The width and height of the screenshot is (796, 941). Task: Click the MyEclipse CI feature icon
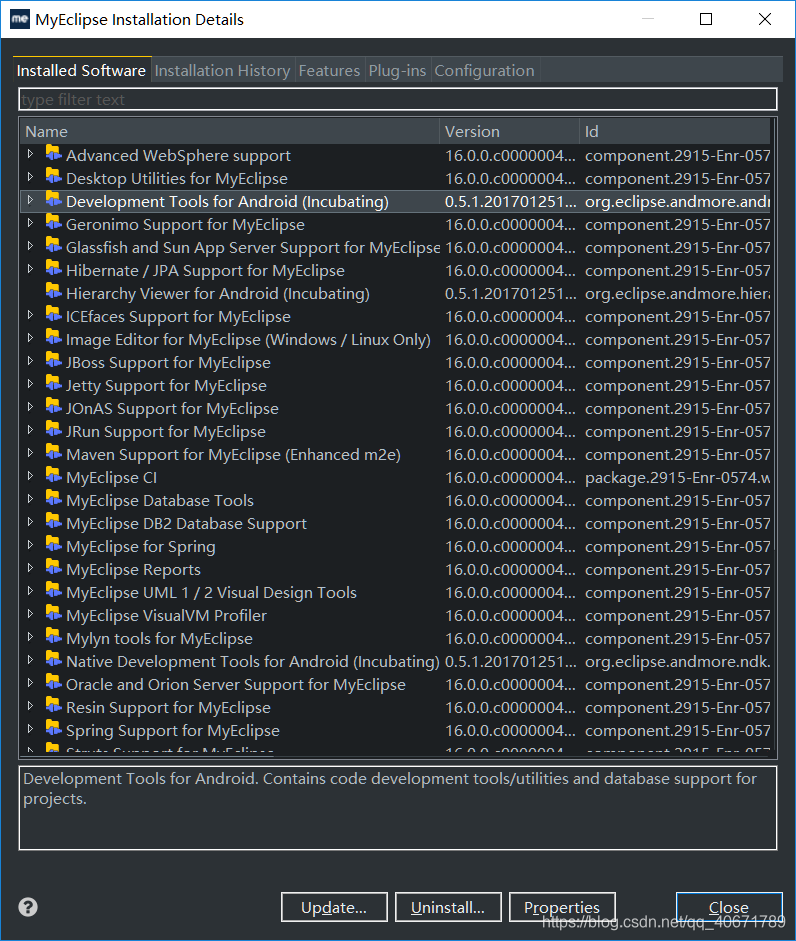[x=53, y=476]
